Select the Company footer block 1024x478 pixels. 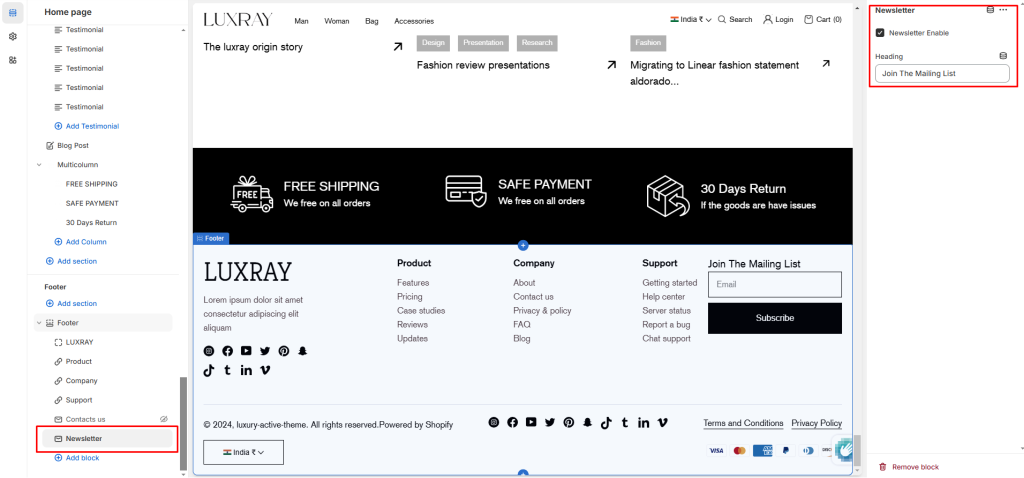82,381
